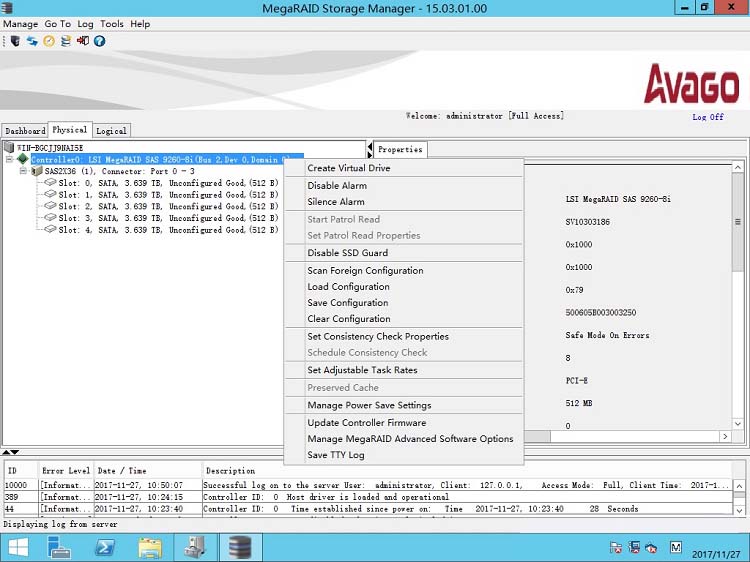The image size is (750, 562).
Task: Click the file cabinet taskbar icon
Action: point(195,548)
